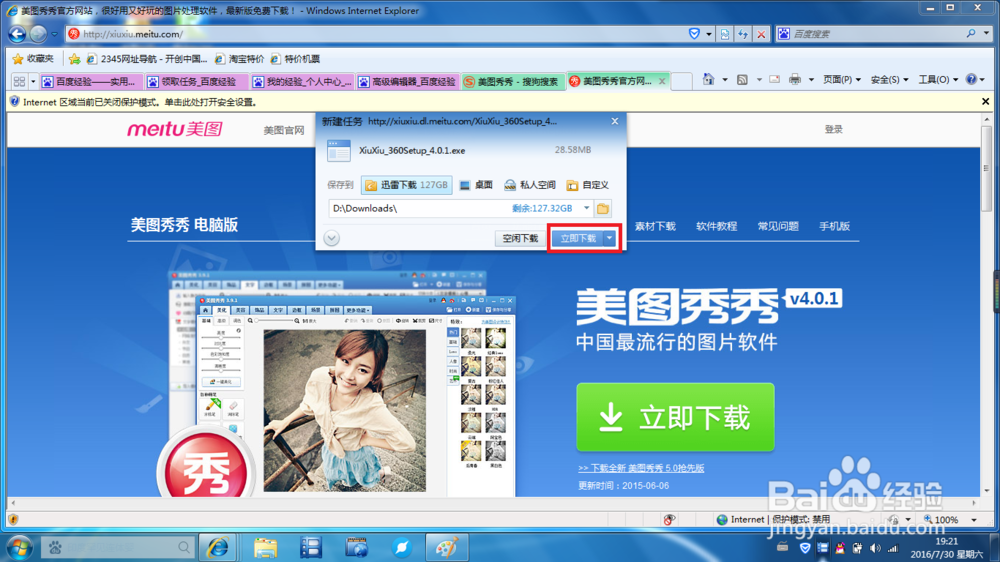
Task: Open a new blank tab
Action: [682, 81]
